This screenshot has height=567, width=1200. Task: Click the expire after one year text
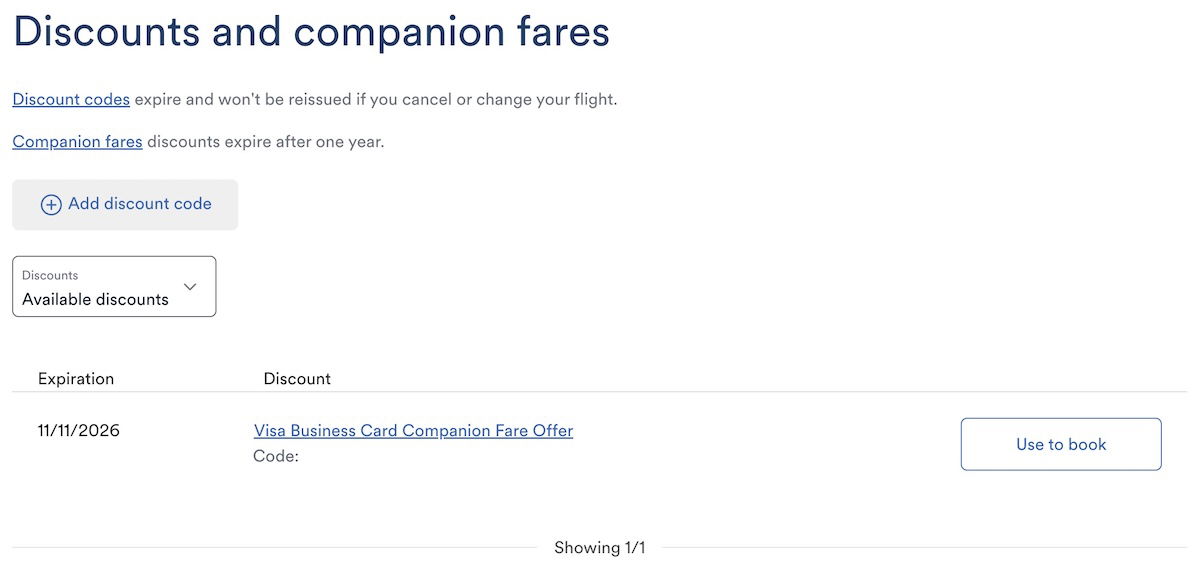[x=265, y=142]
